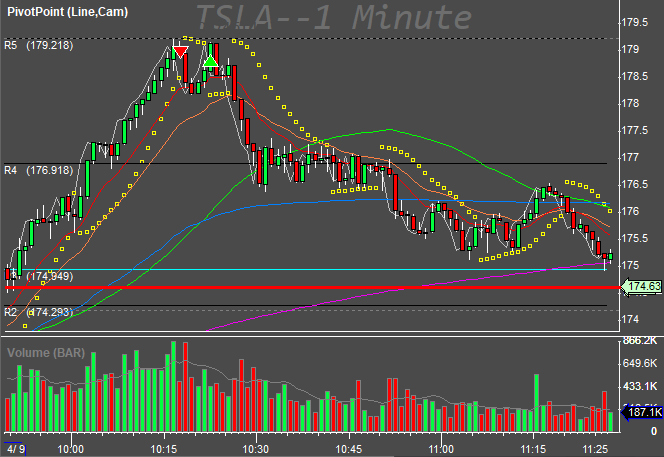Image resolution: width=664 pixels, height=457 pixels.
Task: Click the 433.1K volume axis label
Action: point(639,386)
